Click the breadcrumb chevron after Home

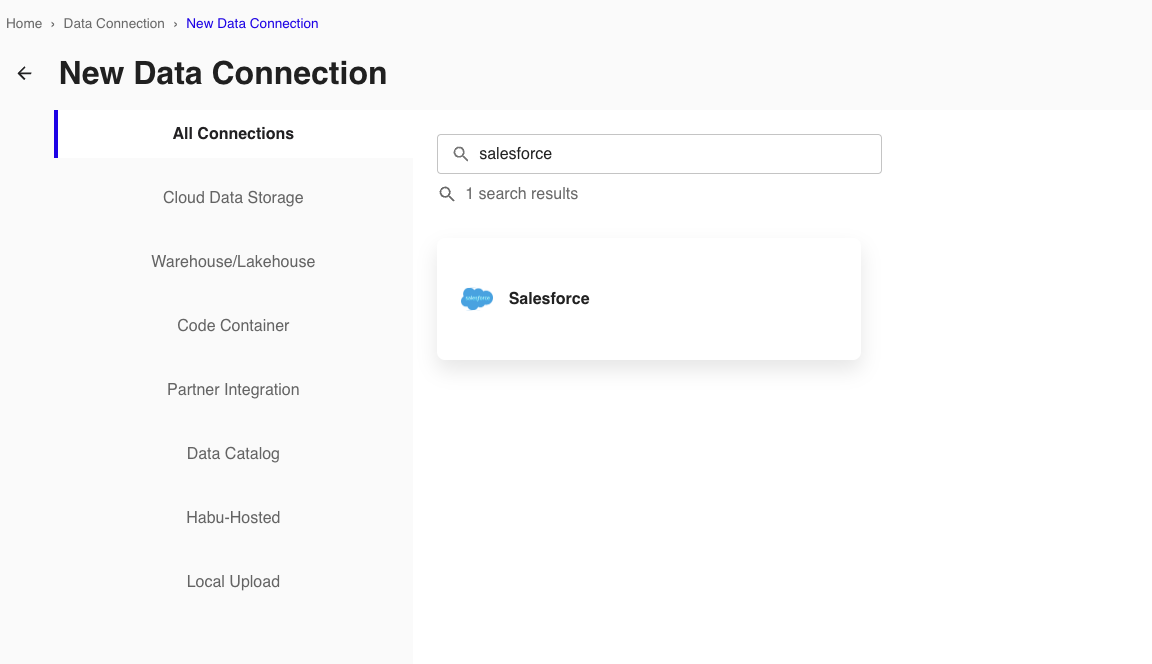[x=53, y=23]
